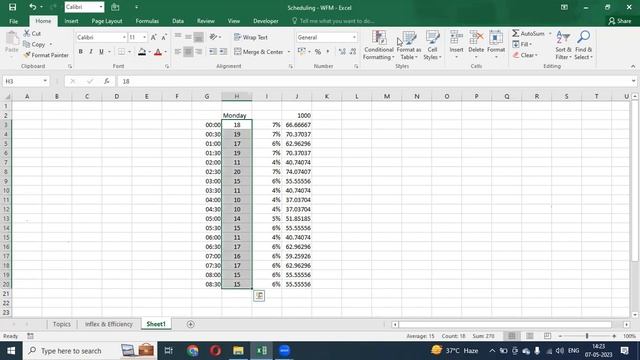The height and width of the screenshot is (360, 640).
Task: Open Chrome from the Windows taskbar
Action: pos(193,351)
